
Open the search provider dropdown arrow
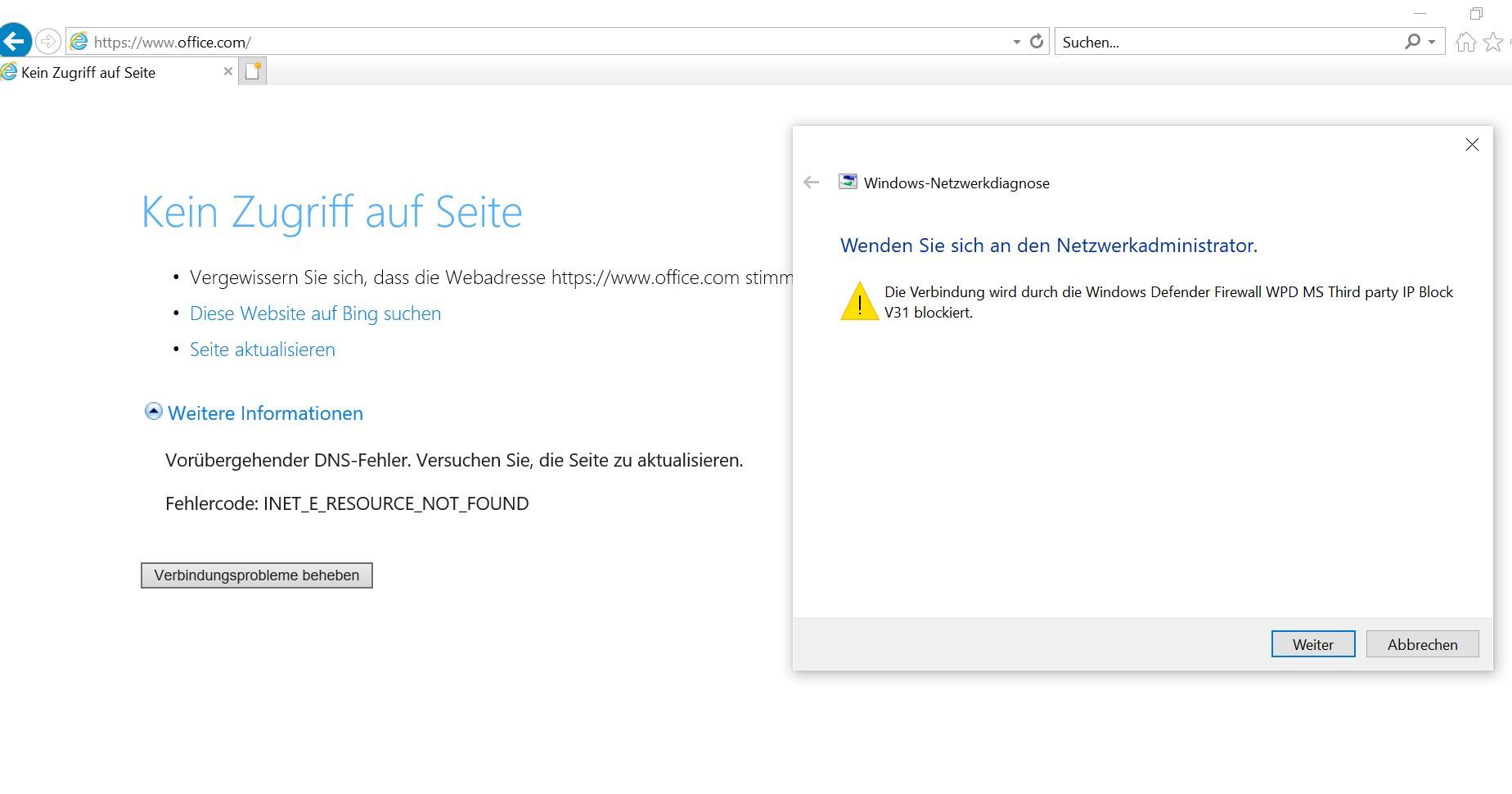pyautogui.click(x=1432, y=42)
